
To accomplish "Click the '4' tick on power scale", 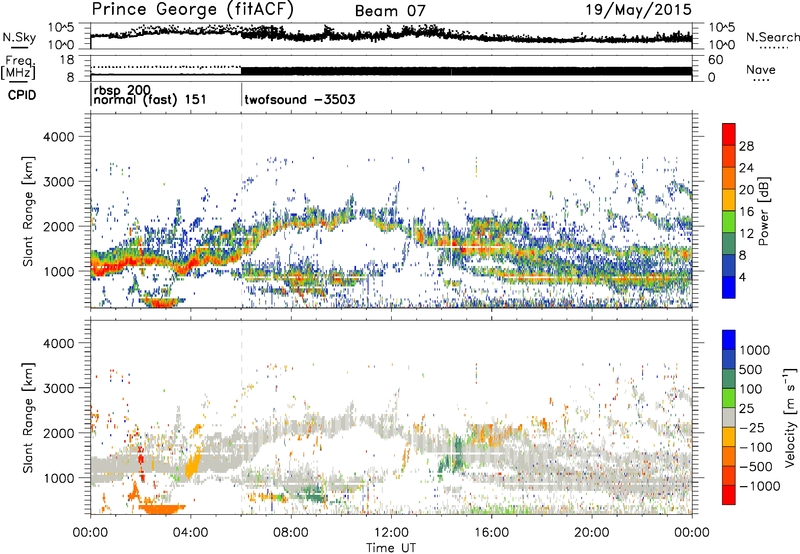I will [742, 277].
